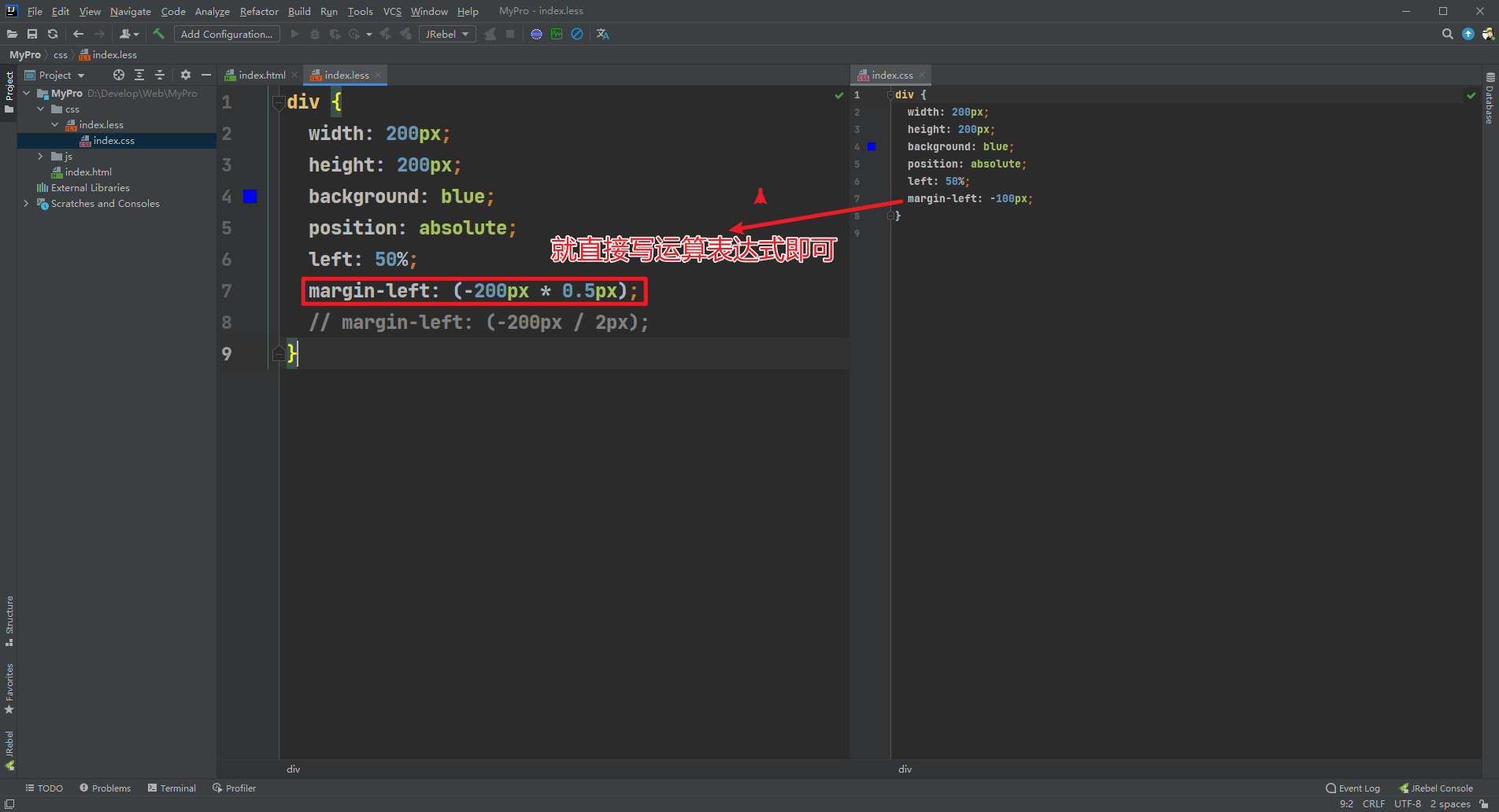Hide the Project panel with minus icon
The width and height of the screenshot is (1499, 812).
(206, 75)
